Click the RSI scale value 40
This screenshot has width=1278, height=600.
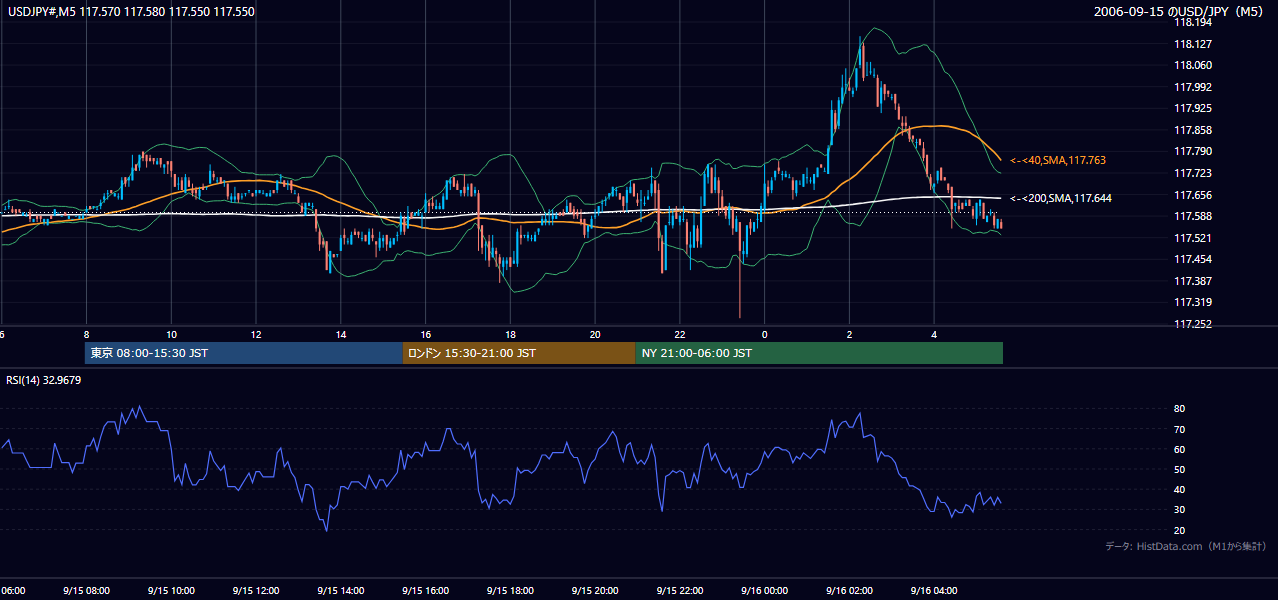(x=1179, y=489)
